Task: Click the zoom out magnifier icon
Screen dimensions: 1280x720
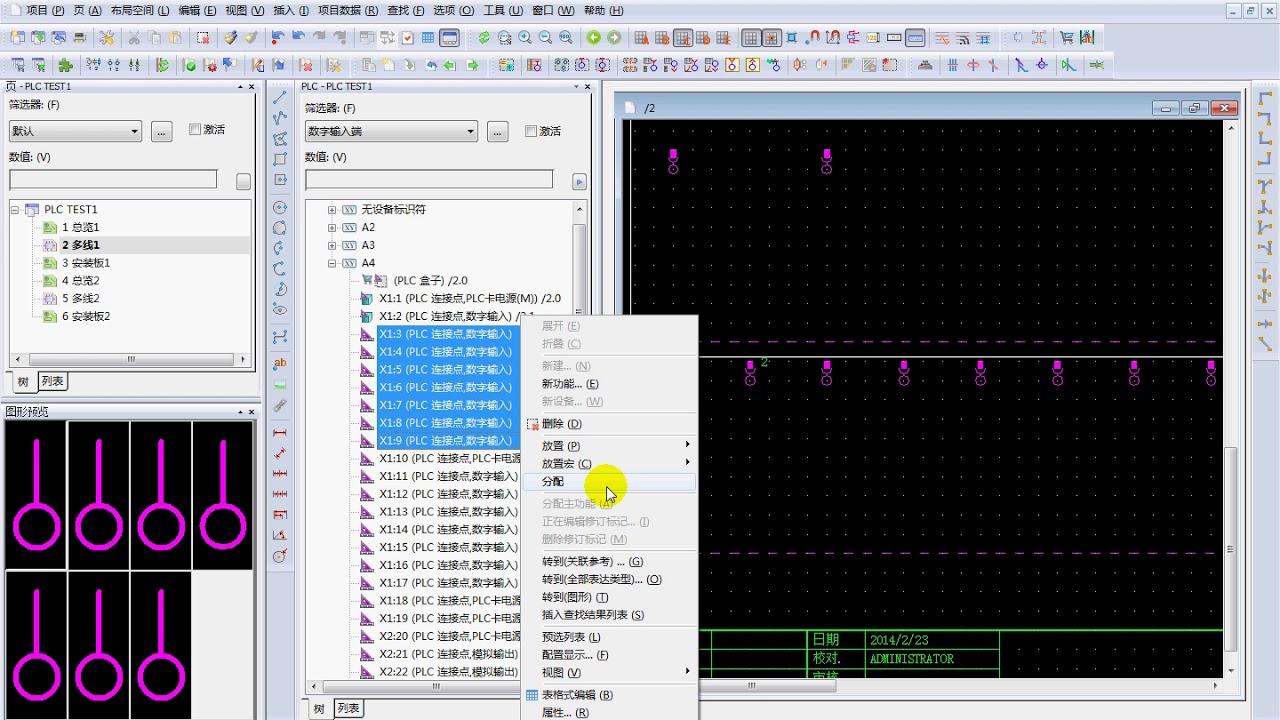Action: coord(545,38)
